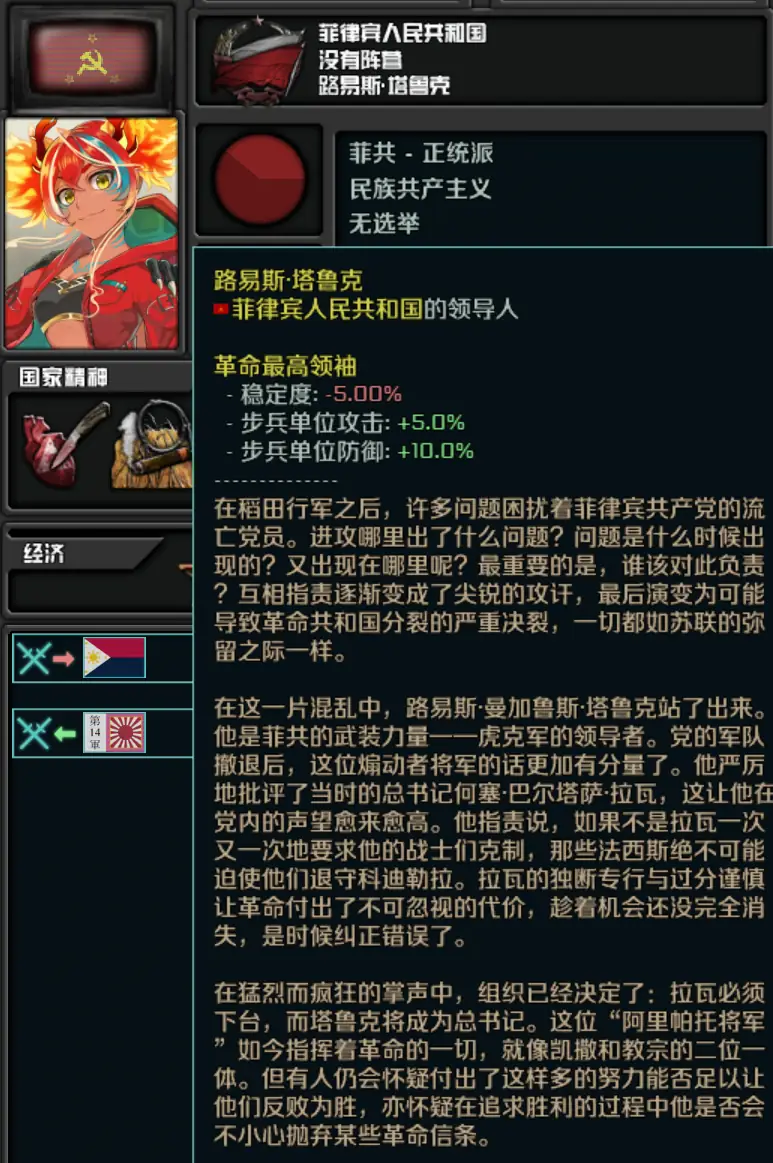Click the communist hammer and sickle flag

(x=91, y=58)
